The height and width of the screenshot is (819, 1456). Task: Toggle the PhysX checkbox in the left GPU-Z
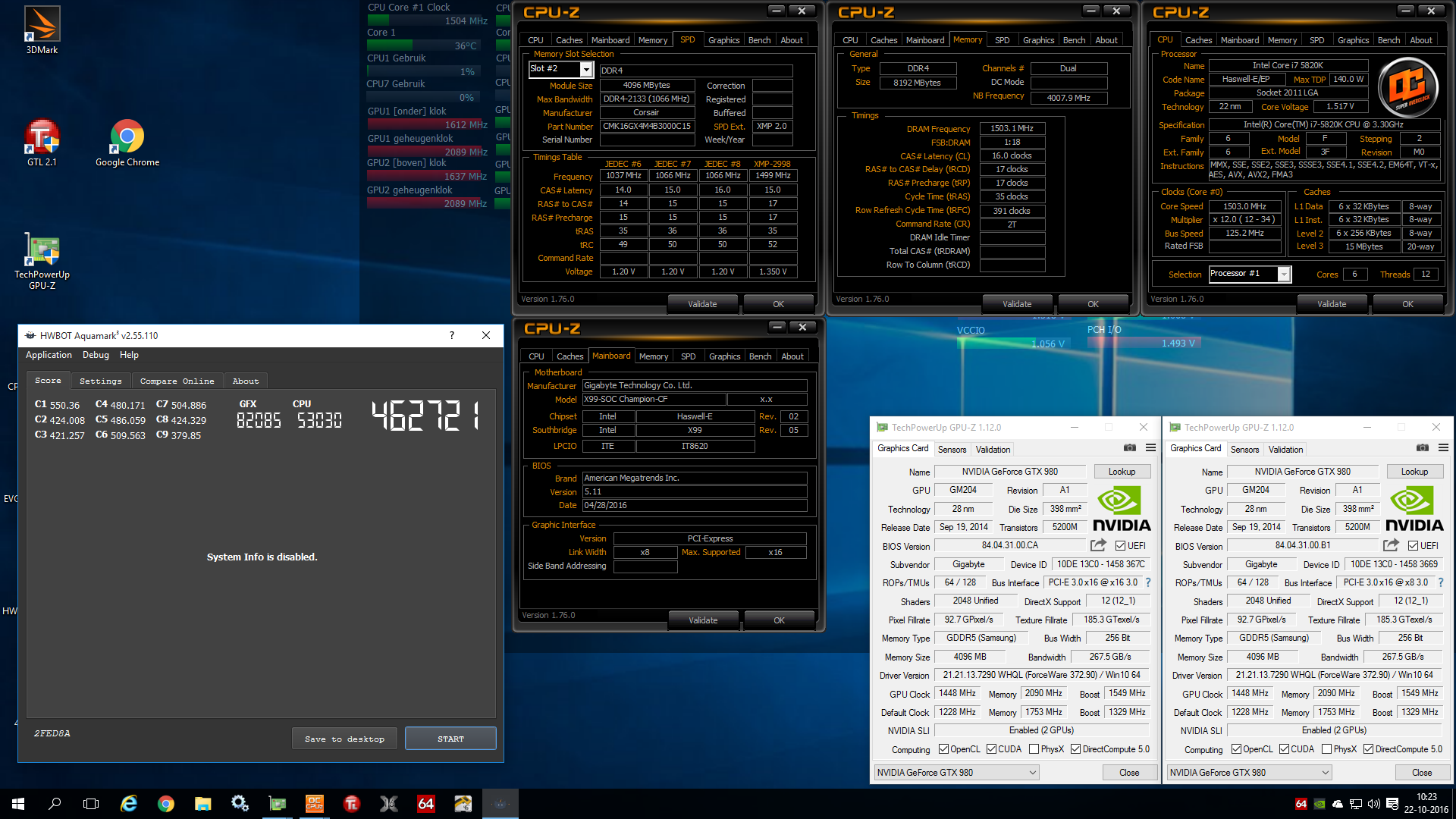point(1034,749)
